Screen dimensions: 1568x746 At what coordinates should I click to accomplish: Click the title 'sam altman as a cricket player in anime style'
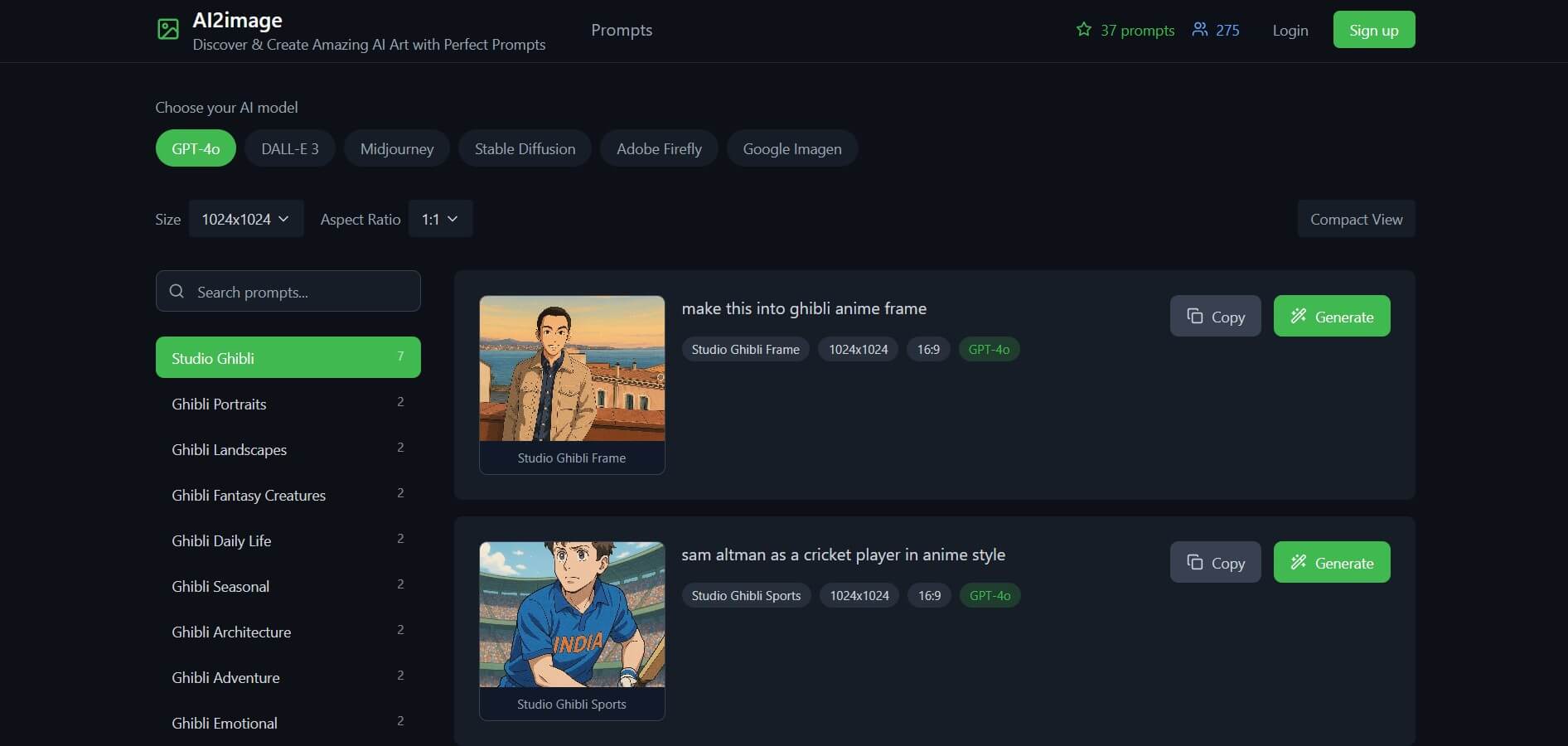844,555
